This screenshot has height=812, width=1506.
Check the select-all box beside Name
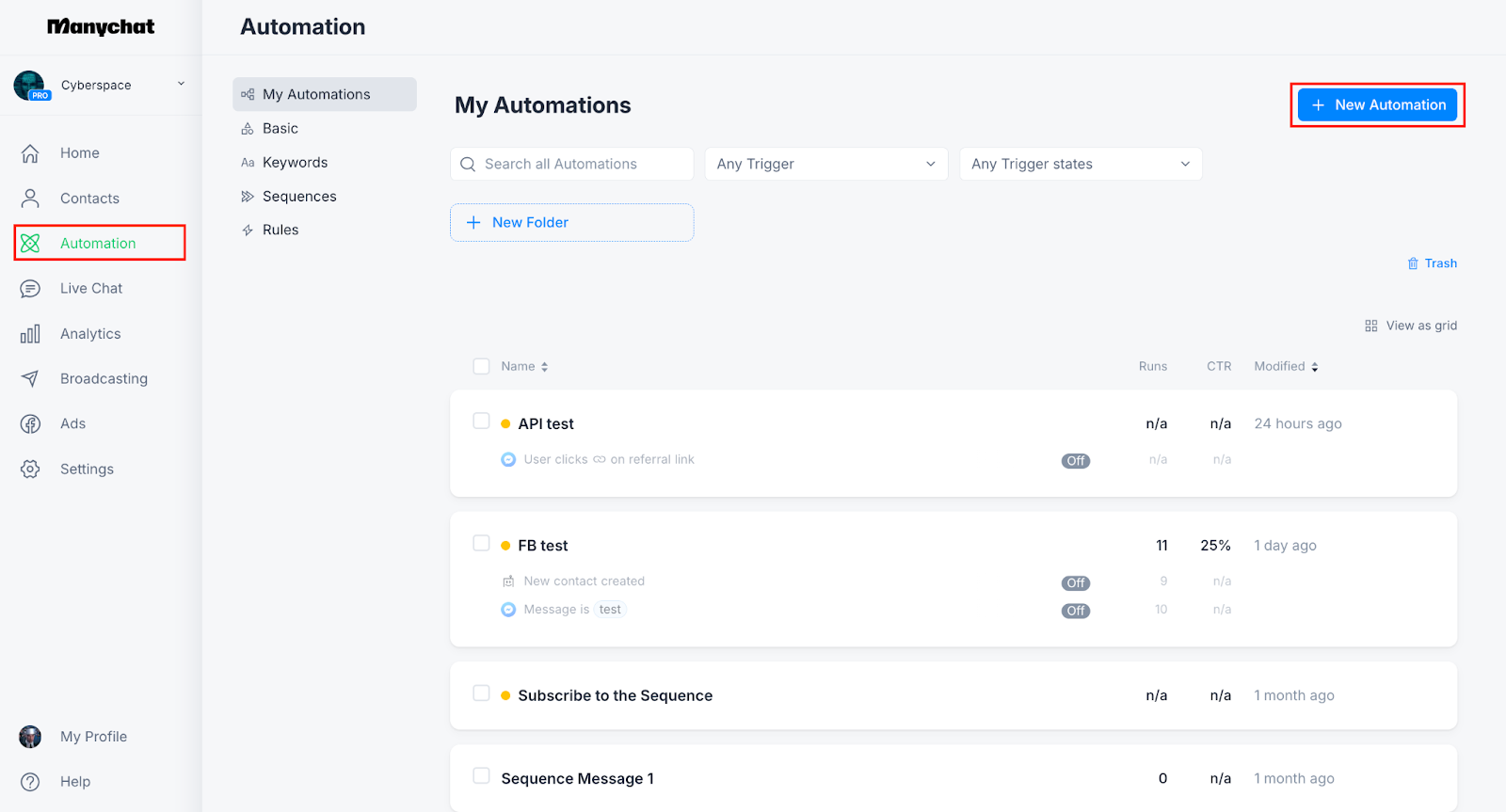pos(481,366)
